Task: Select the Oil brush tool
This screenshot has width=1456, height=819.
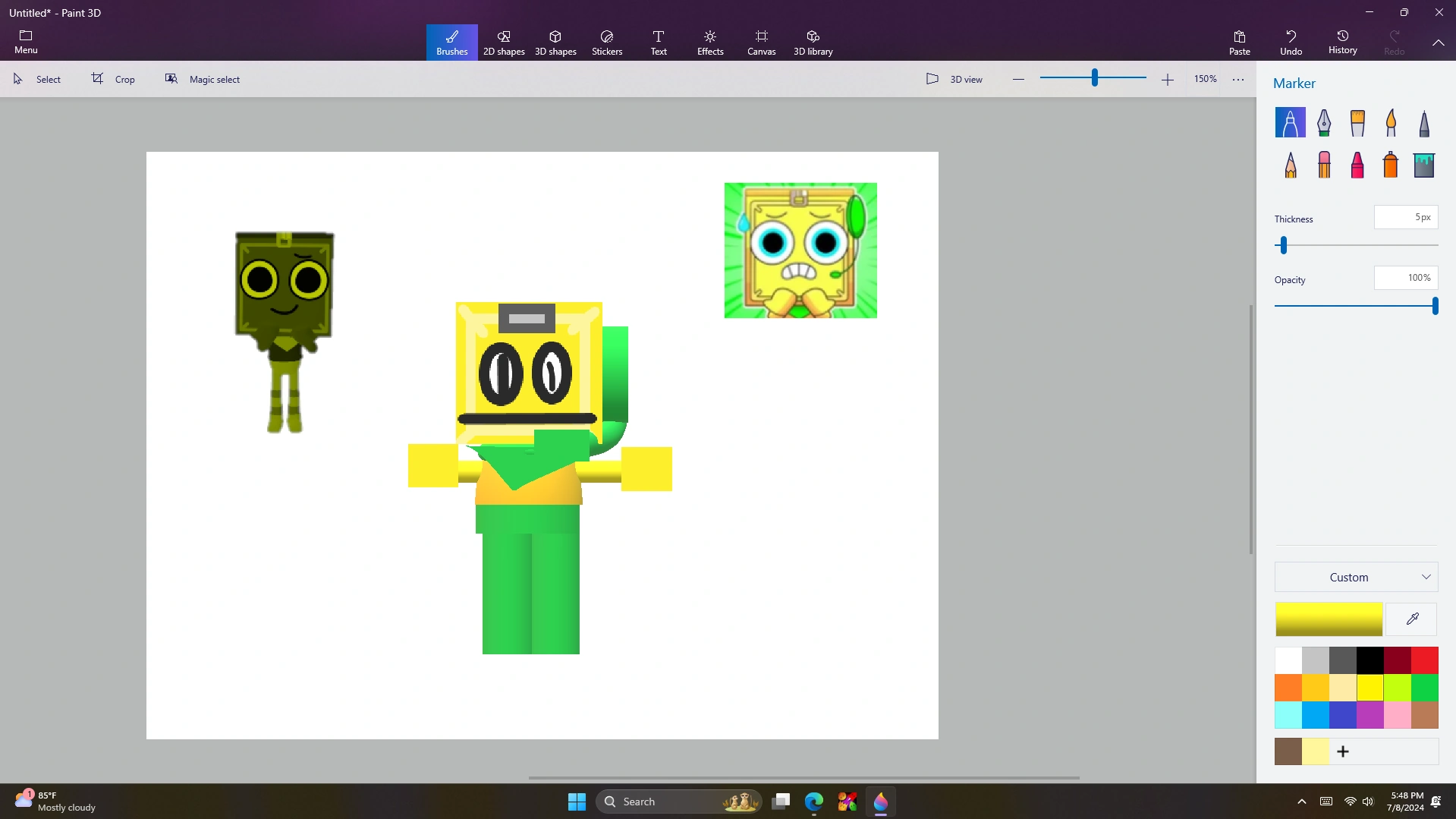Action: (x=1357, y=123)
